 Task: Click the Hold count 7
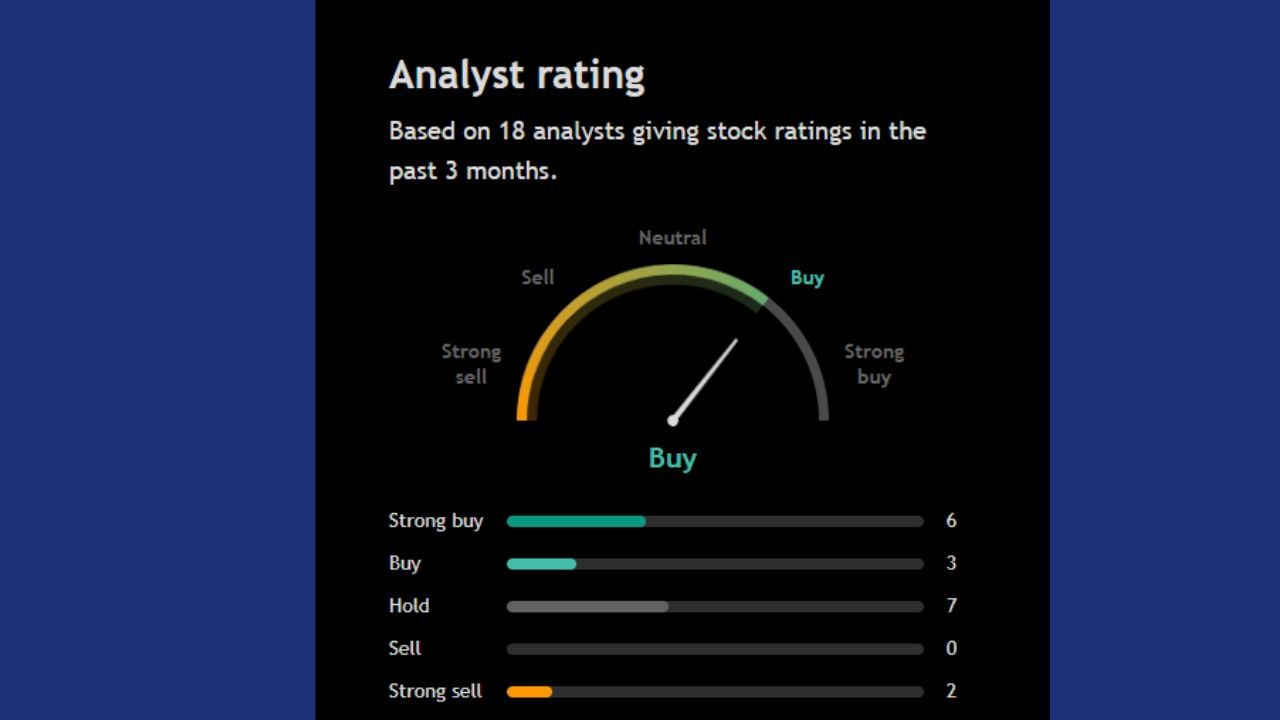pos(951,606)
